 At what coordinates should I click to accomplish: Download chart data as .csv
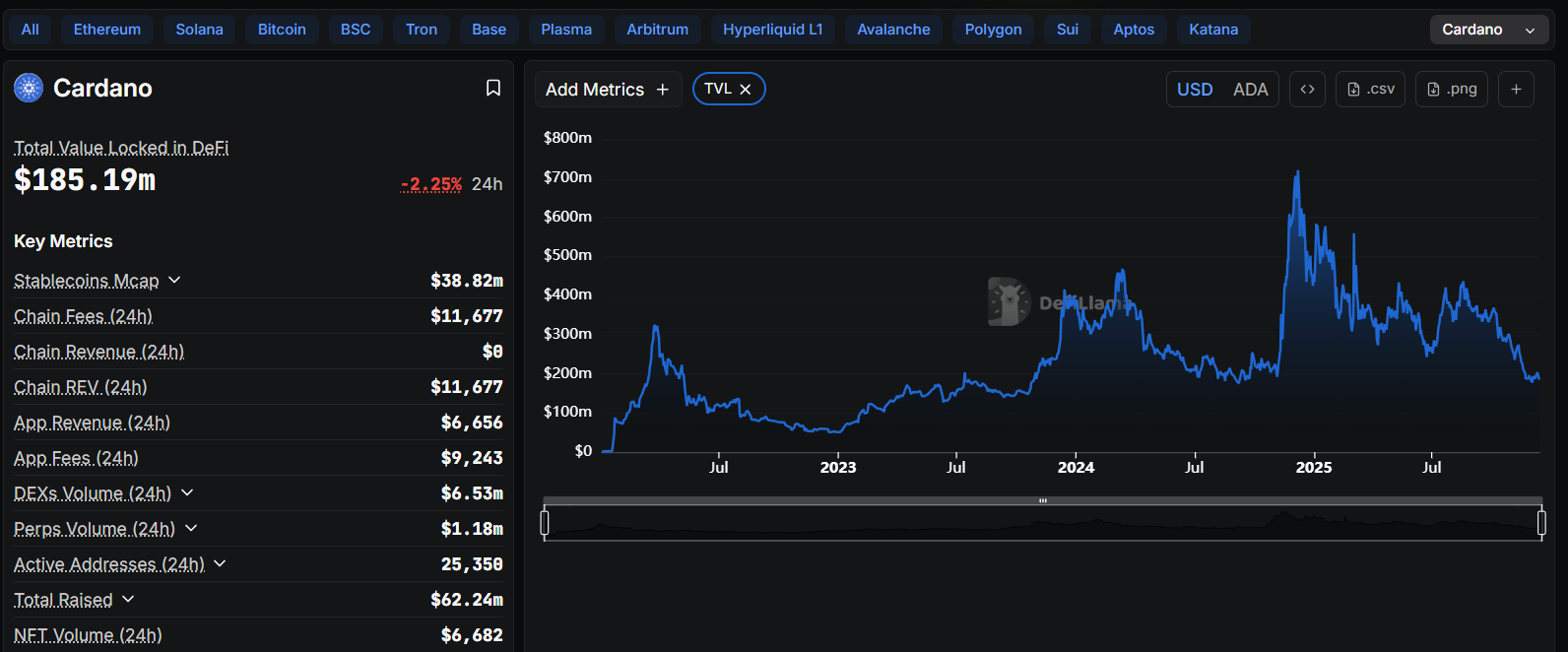pos(1371,90)
